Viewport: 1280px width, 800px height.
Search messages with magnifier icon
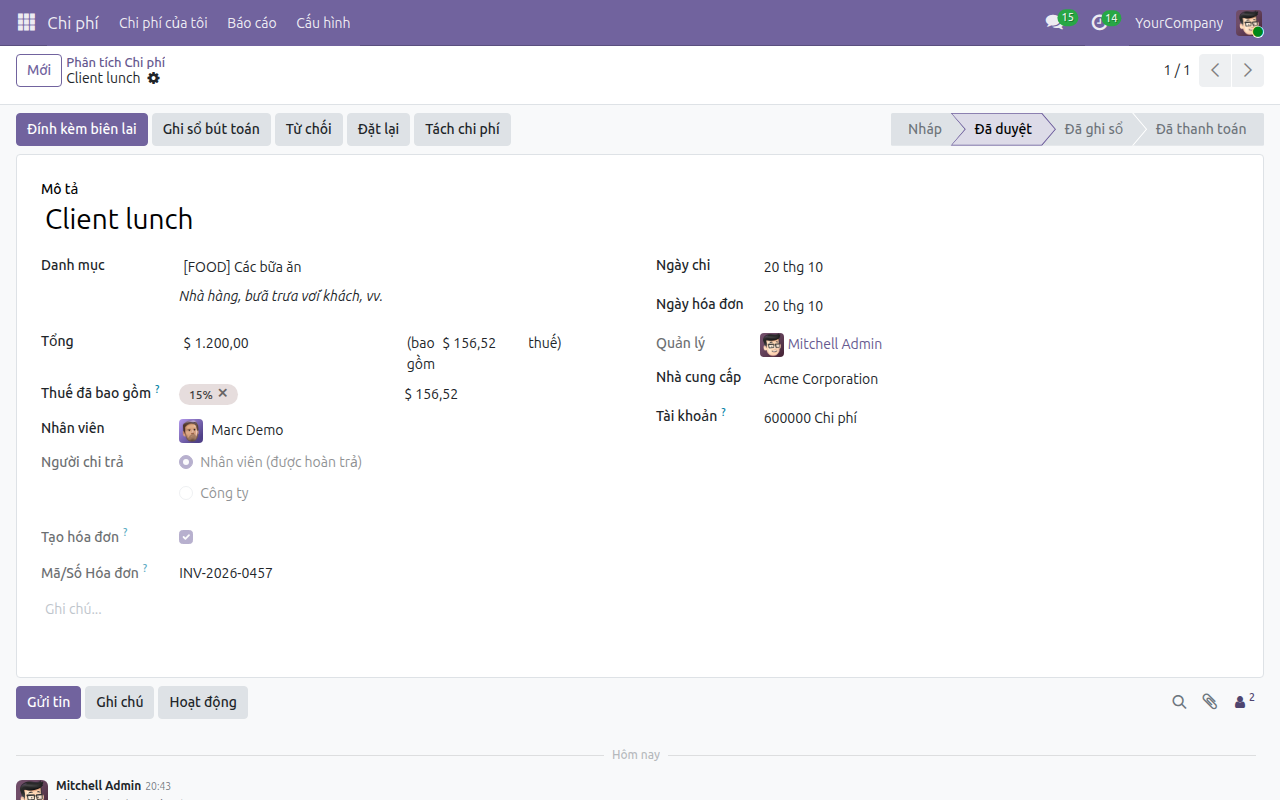click(x=1179, y=702)
